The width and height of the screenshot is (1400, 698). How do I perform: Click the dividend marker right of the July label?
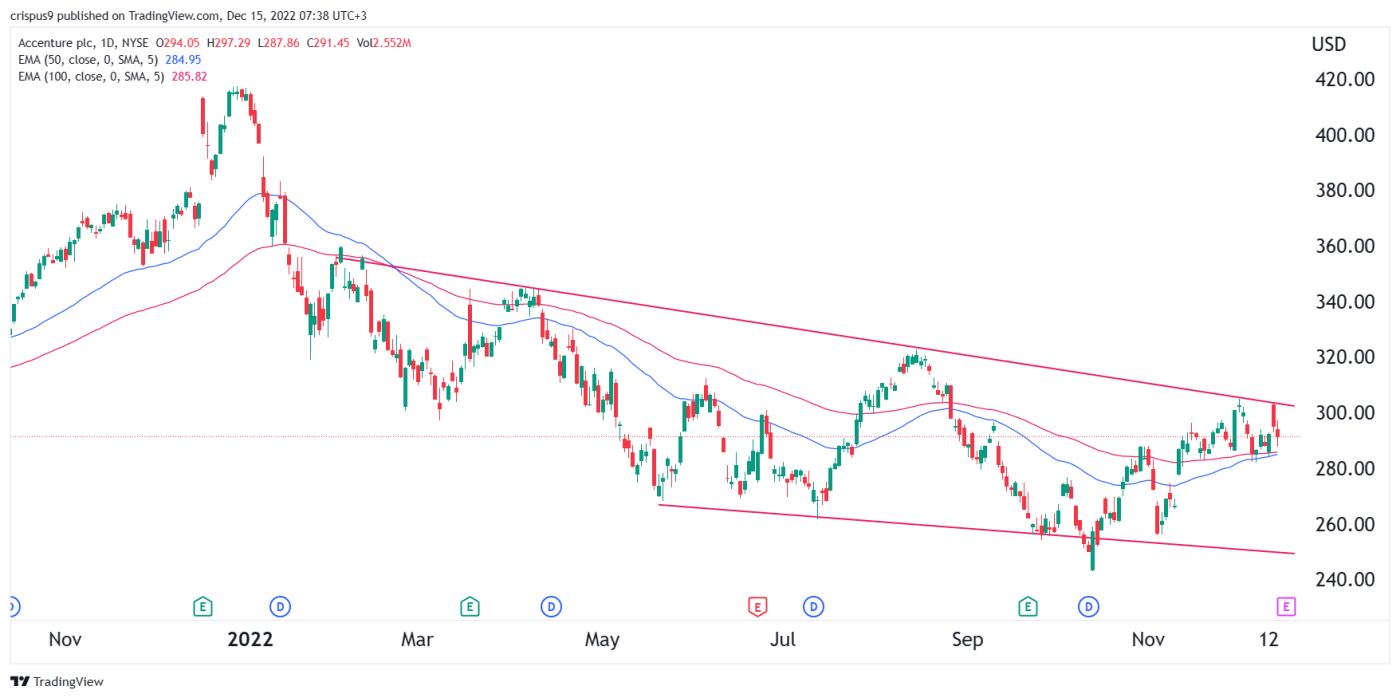(x=815, y=605)
